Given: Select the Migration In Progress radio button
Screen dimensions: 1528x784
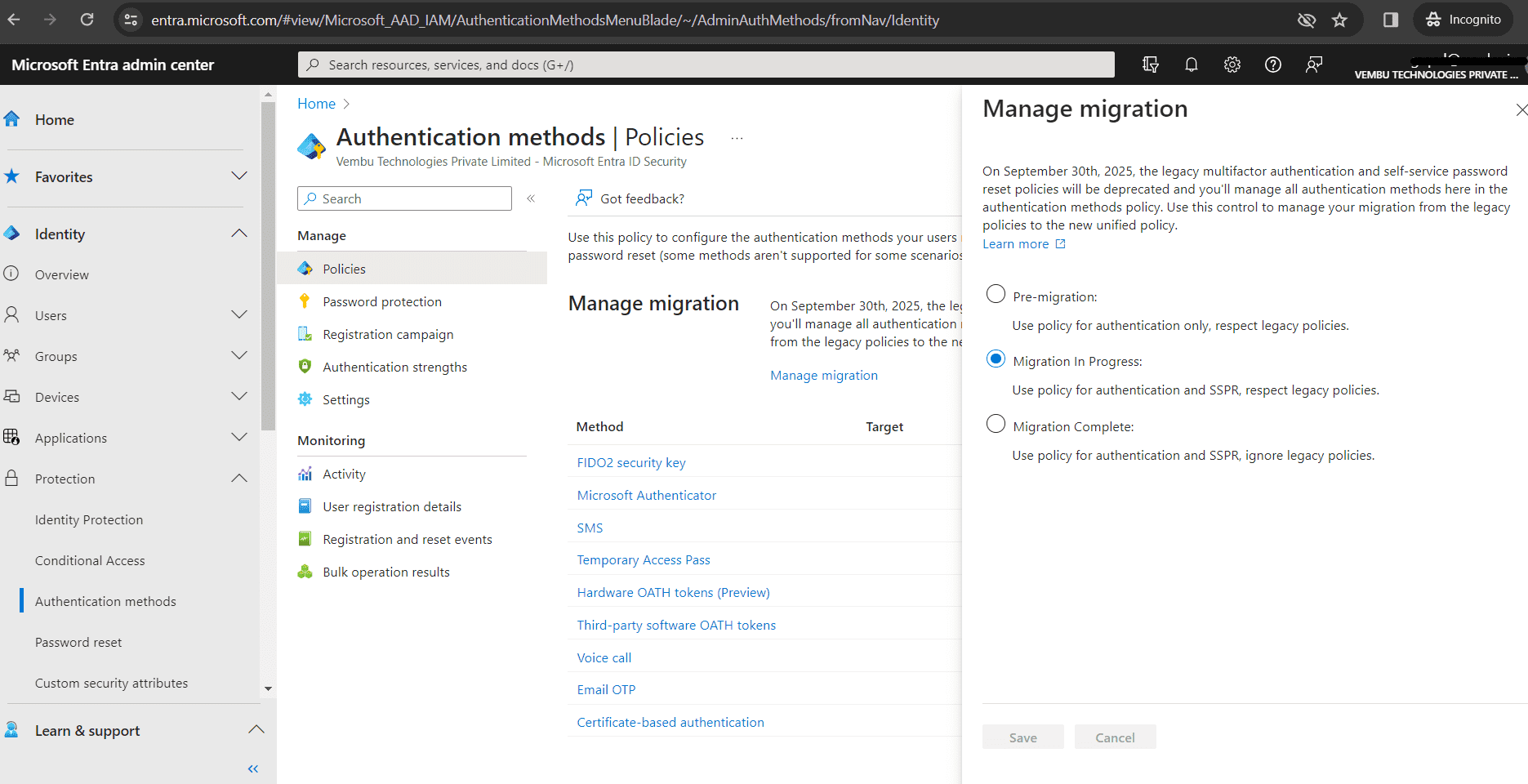Looking at the screenshot, I should [996, 359].
